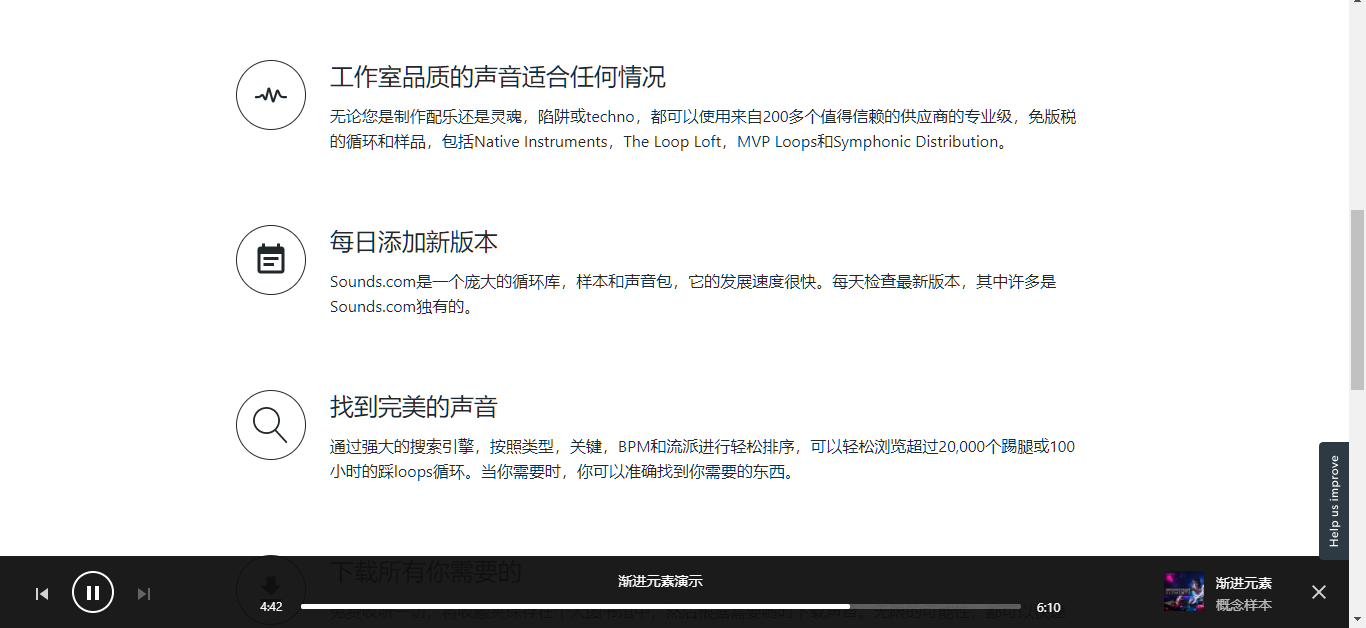Skip to the next track

(x=144, y=593)
